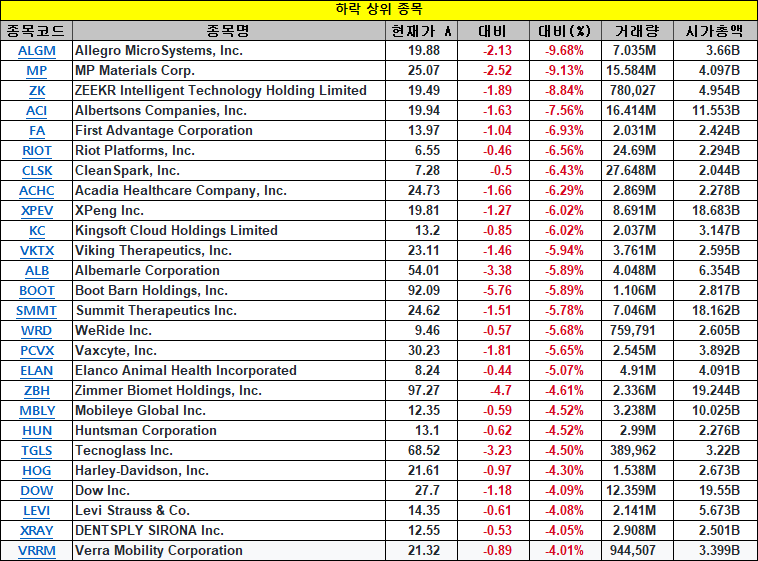Open the ELAN ticker link
The width and height of the screenshot is (758, 561).
click(37, 370)
